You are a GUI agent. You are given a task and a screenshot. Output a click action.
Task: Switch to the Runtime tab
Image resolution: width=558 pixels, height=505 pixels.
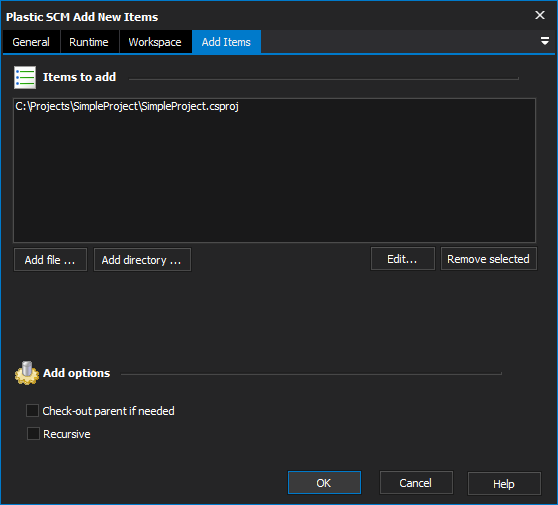89,42
